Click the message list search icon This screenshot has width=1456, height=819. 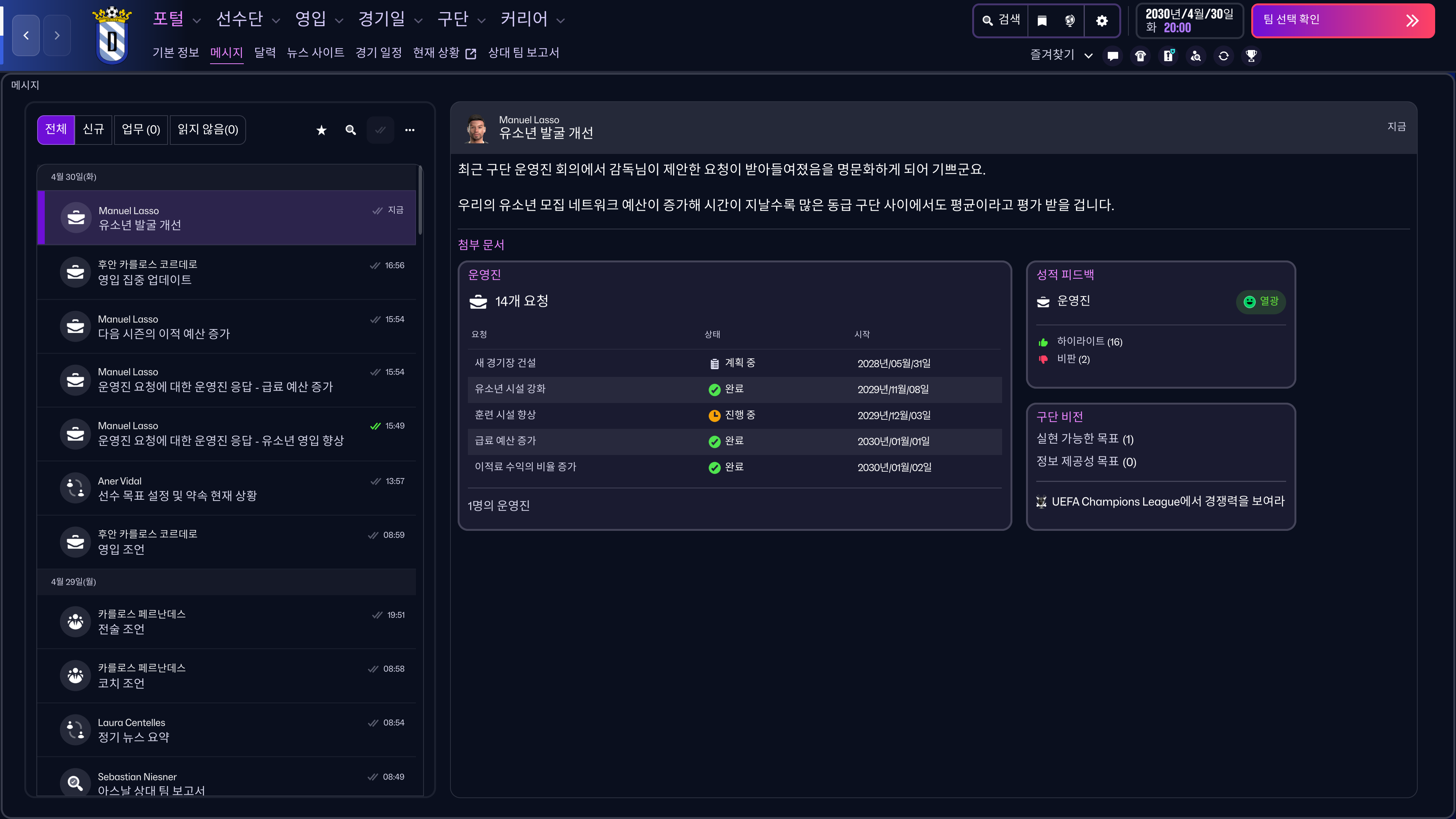[x=350, y=130]
